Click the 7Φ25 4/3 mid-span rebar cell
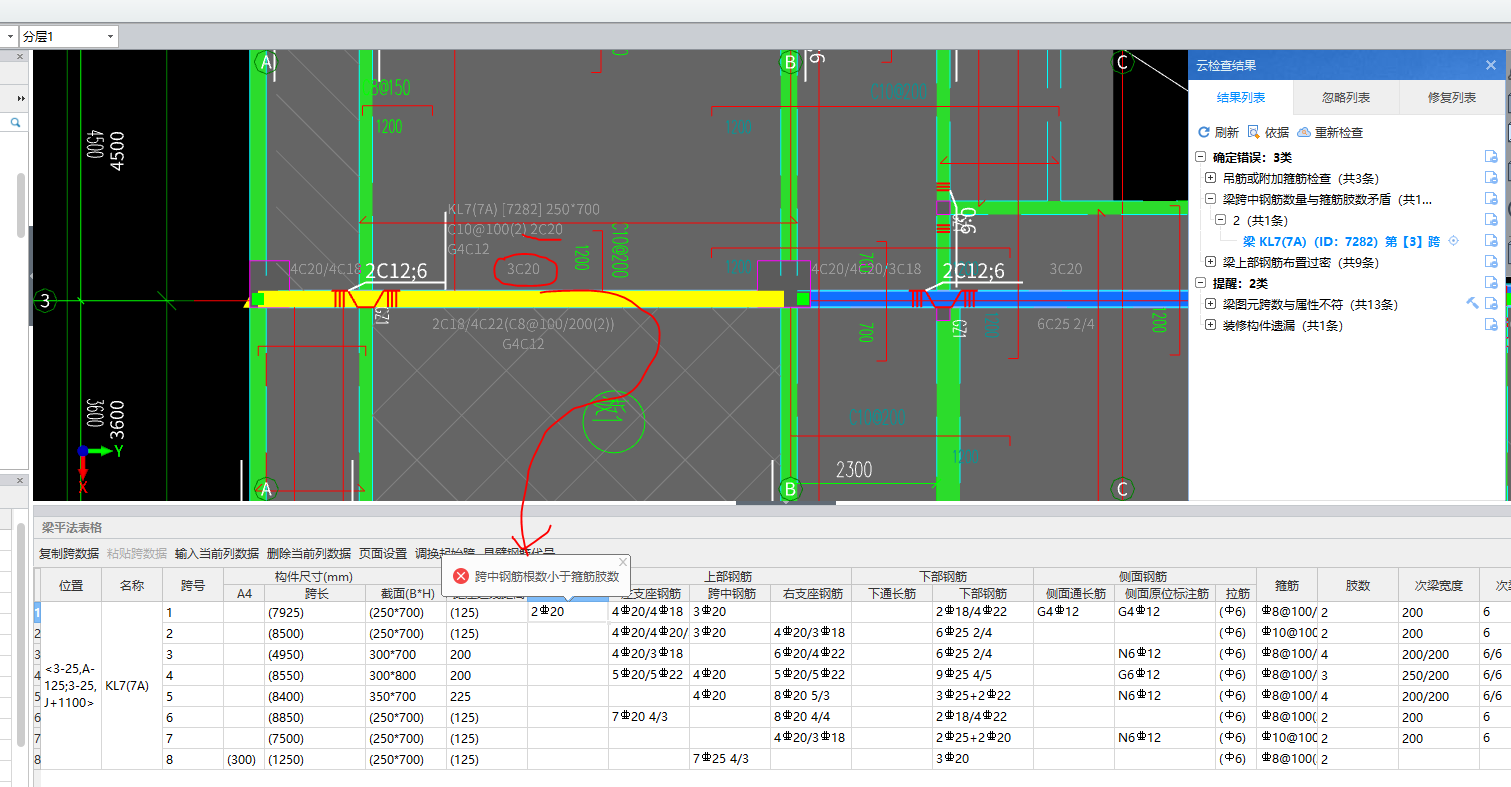 (730, 758)
